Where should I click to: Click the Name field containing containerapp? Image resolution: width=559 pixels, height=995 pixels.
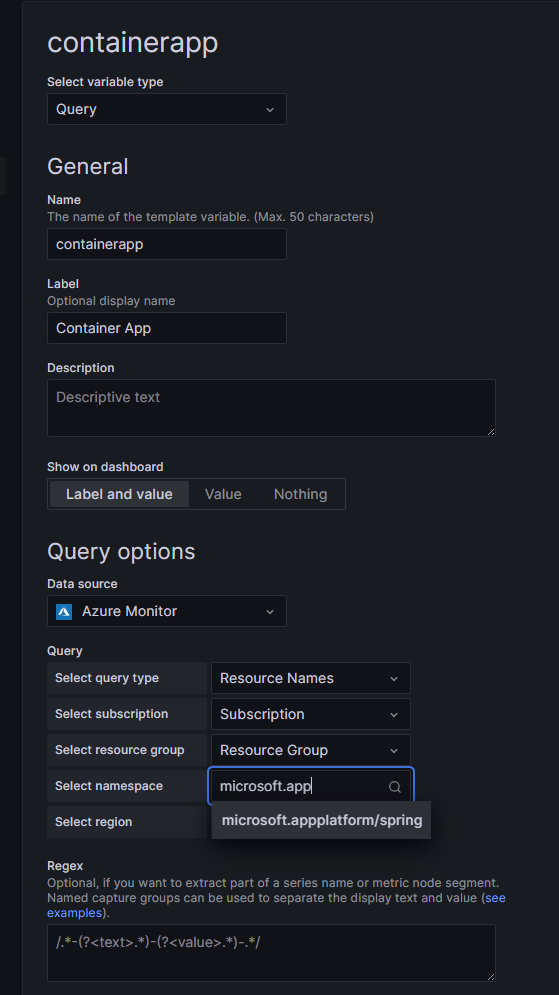tap(166, 244)
